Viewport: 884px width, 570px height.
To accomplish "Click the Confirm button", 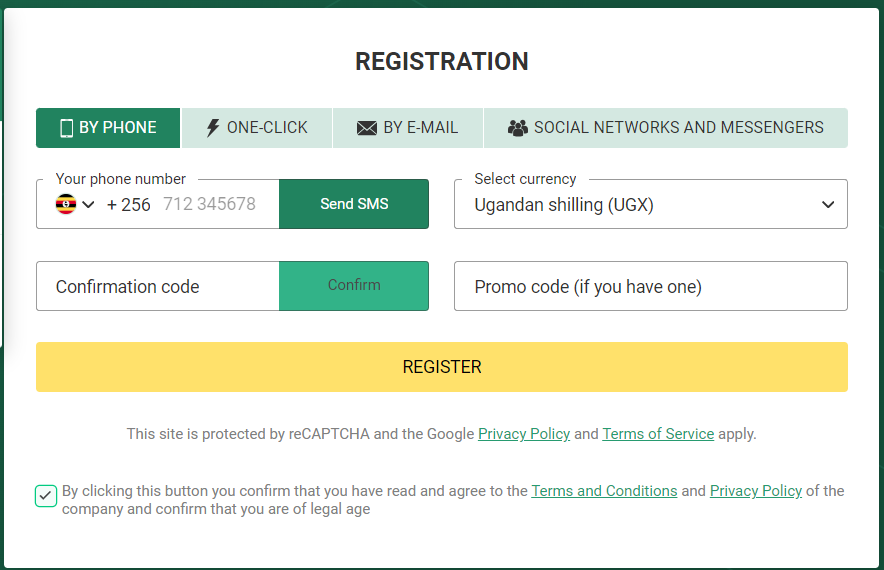I will point(354,286).
